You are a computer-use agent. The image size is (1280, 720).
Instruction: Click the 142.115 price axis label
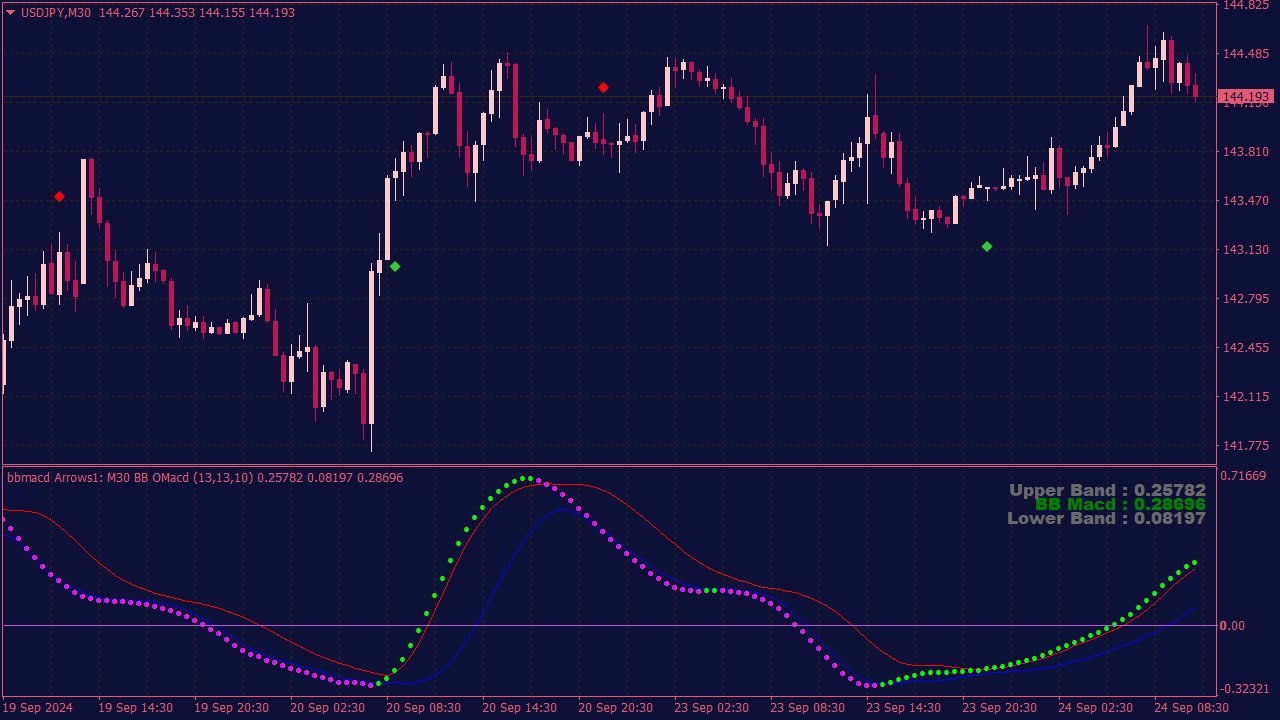click(1245, 397)
